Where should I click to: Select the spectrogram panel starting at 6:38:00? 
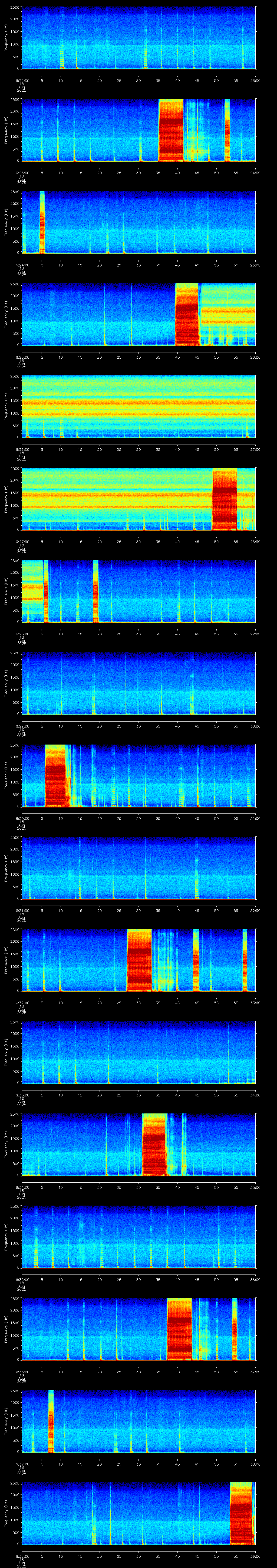pos(139,1513)
